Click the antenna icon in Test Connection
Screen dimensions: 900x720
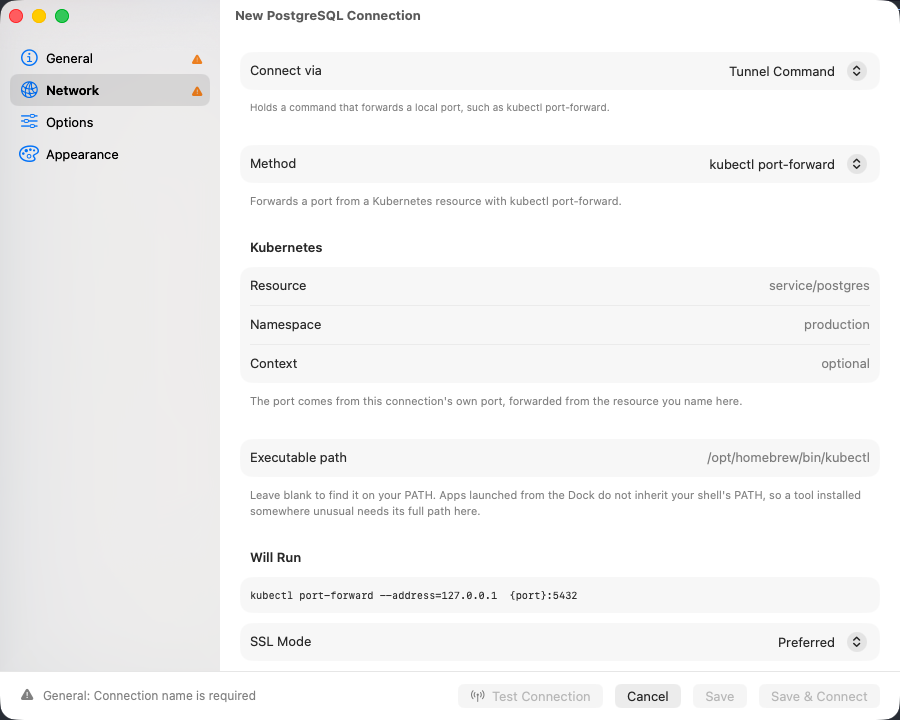point(478,696)
